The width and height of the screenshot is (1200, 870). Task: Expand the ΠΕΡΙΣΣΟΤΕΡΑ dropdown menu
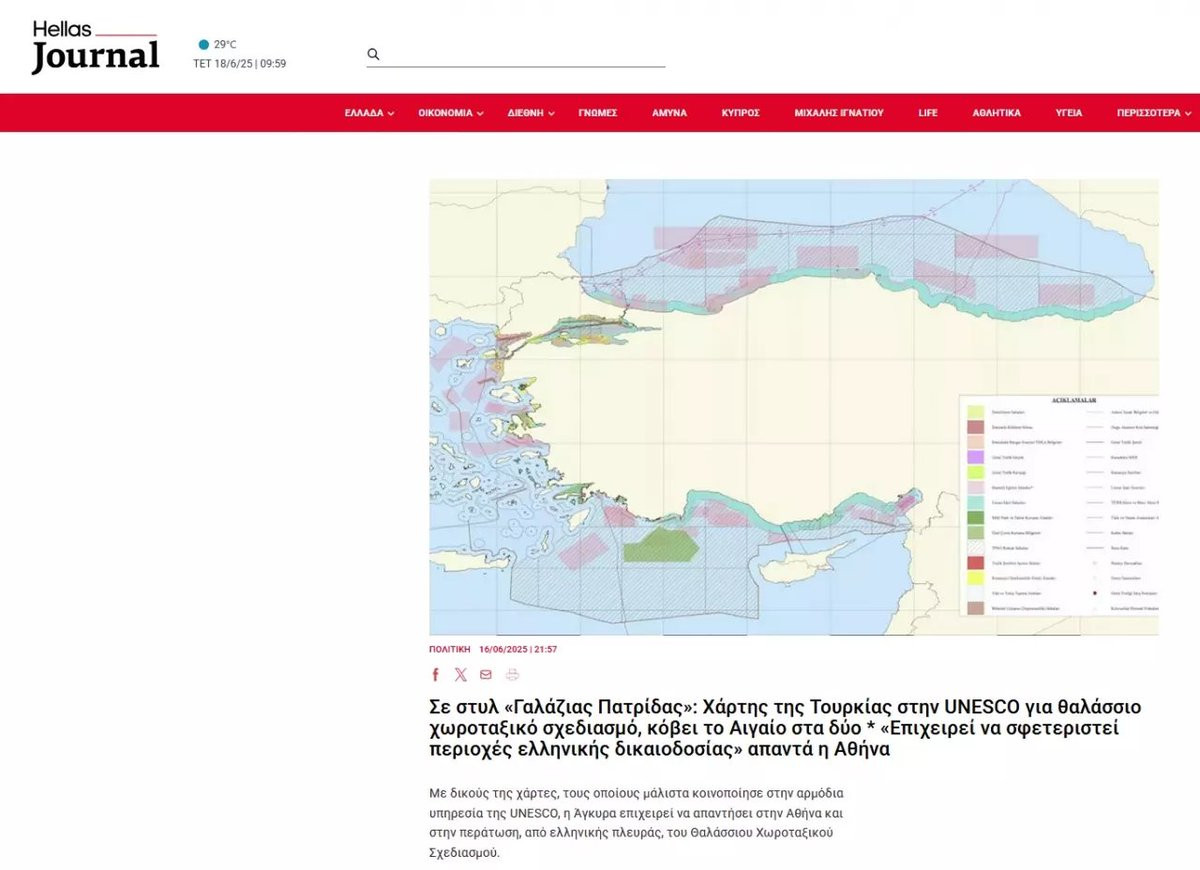[x=1154, y=113]
